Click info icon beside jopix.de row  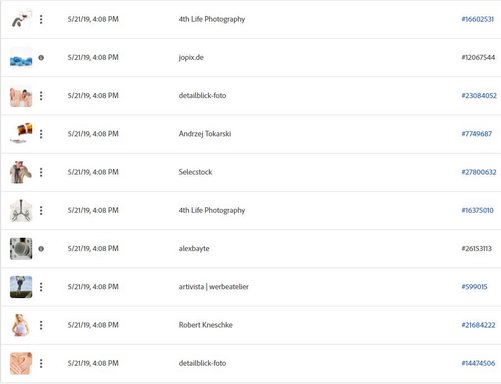41,58
